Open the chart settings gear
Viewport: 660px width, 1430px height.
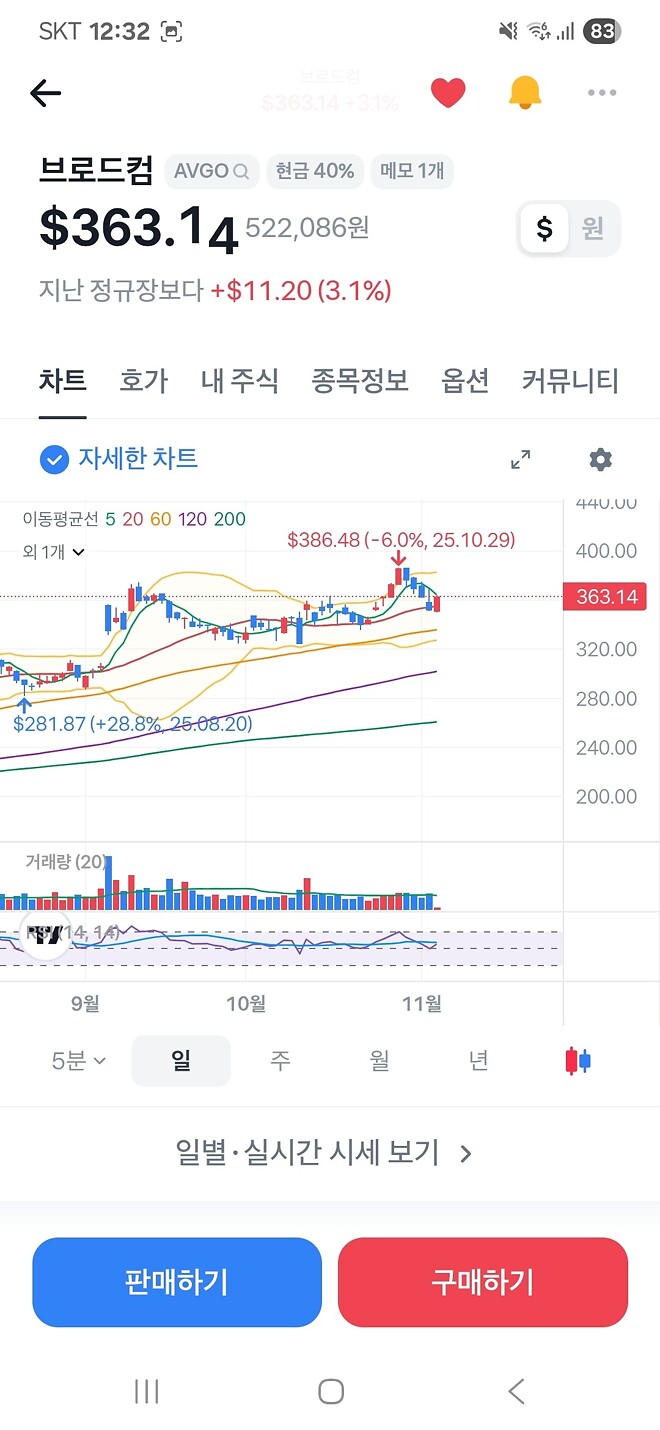tap(599, 460)
